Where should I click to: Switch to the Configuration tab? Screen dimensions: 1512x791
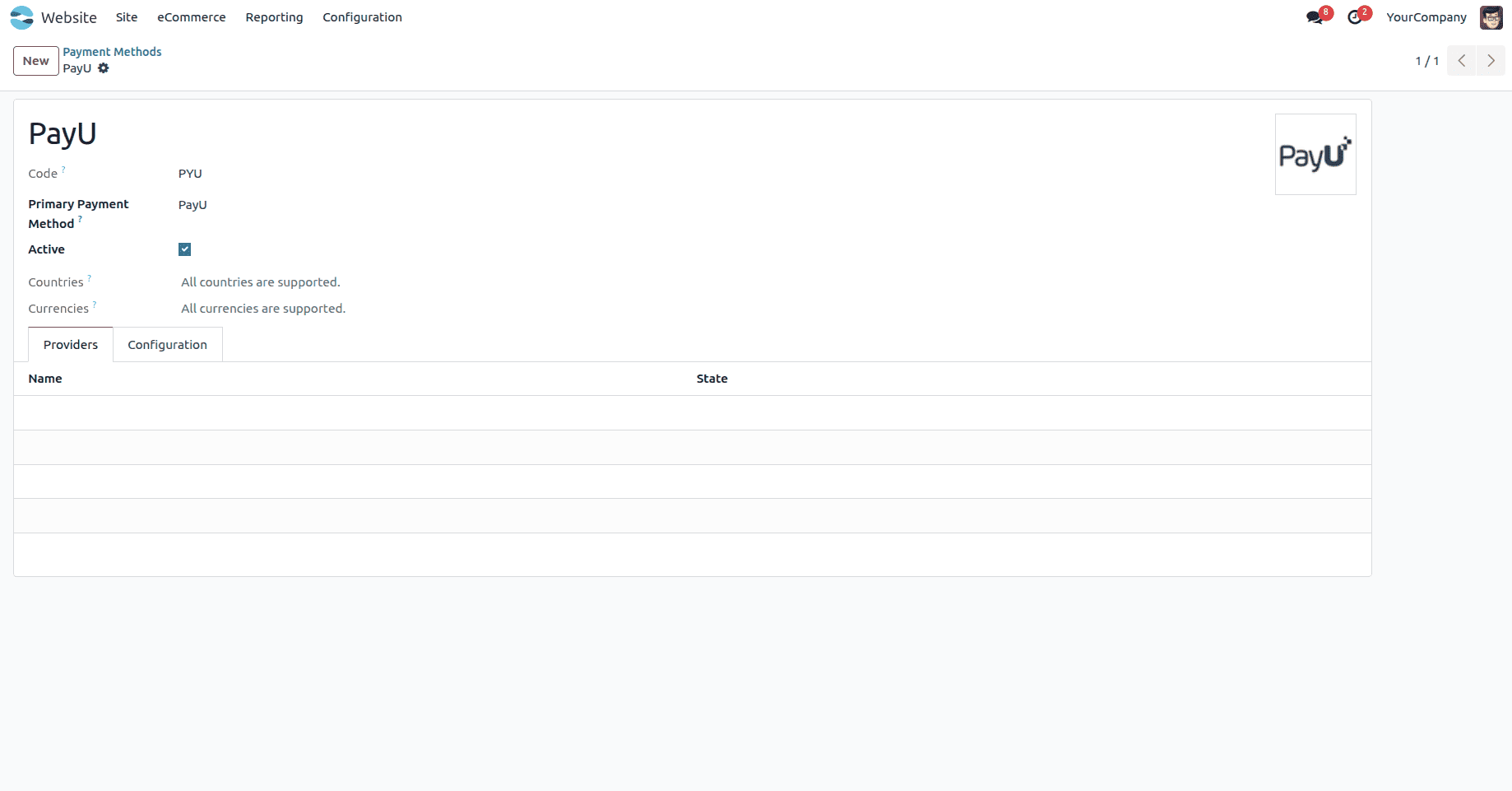[167, 344]
